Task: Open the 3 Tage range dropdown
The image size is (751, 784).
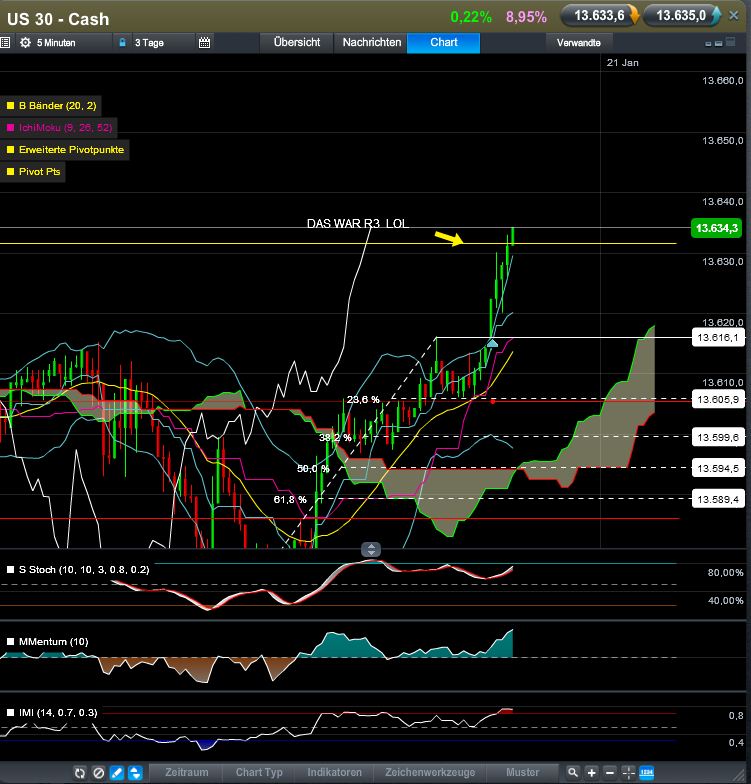Action: pos(150,43)
